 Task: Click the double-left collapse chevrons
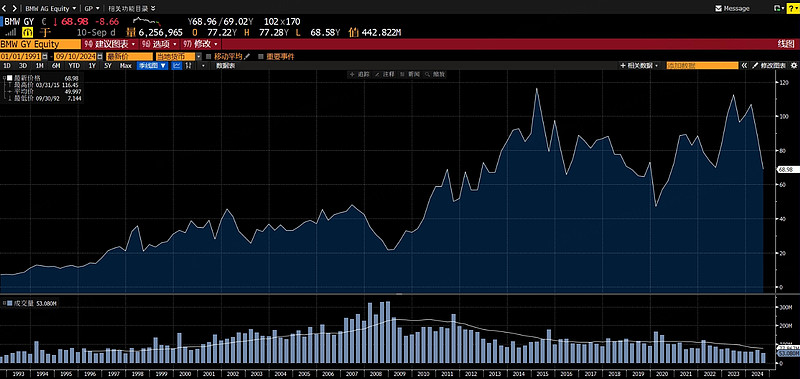pyautogui.click(x=744, y=65)
